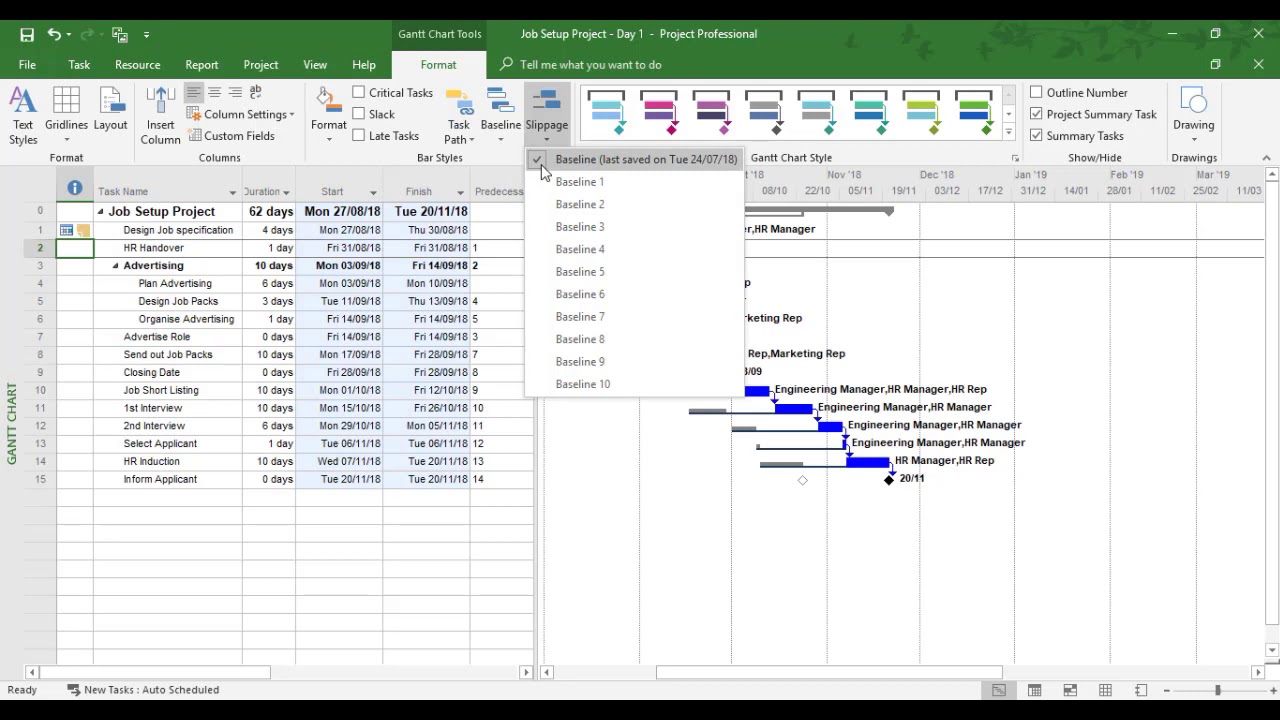Viewport: 1280px width, 720px height.
Task: Click New Tasks Auto Scheduled status entry
Action: [x=143, y=690]
